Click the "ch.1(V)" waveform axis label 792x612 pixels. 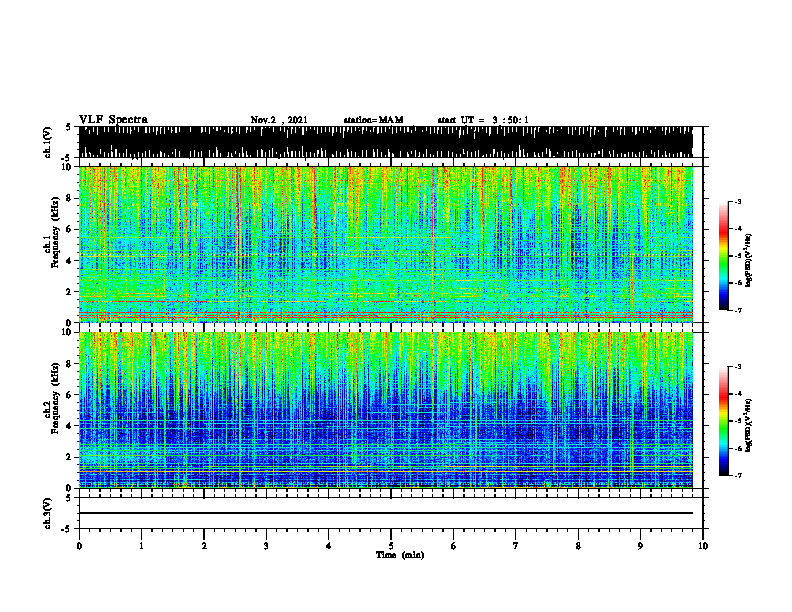(48, 142)
